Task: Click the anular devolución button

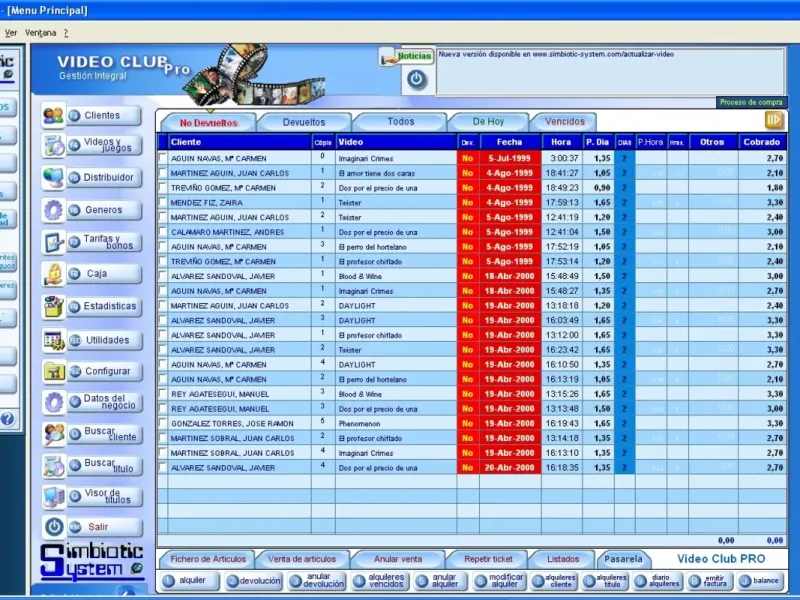Action: point(317,581)
